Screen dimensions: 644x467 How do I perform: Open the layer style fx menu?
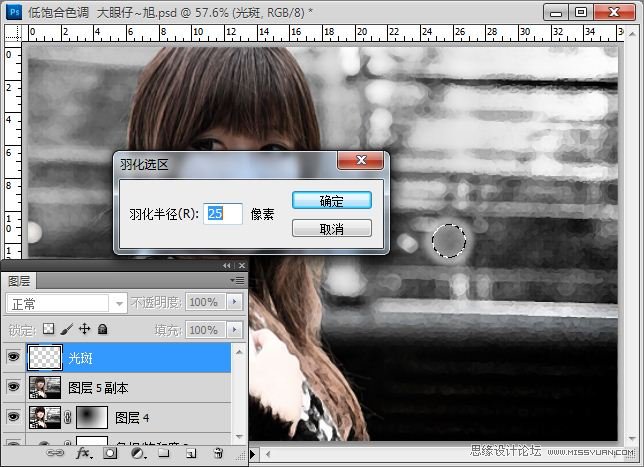coord(83,453)
